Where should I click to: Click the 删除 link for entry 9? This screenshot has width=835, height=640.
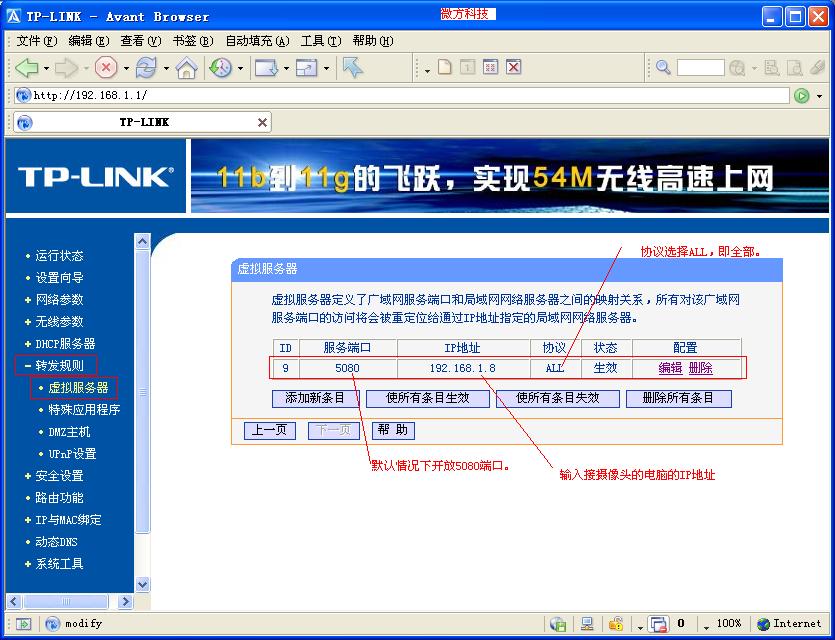pyautogui.click(x=700, y=368)
